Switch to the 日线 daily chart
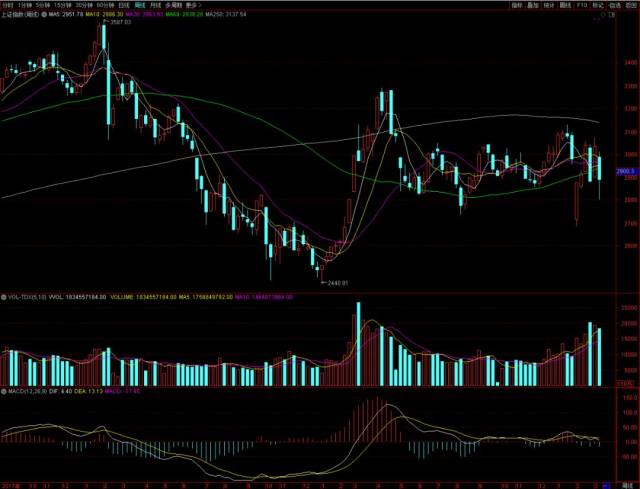This screenshot has height=489, width=640. (124, 5)
